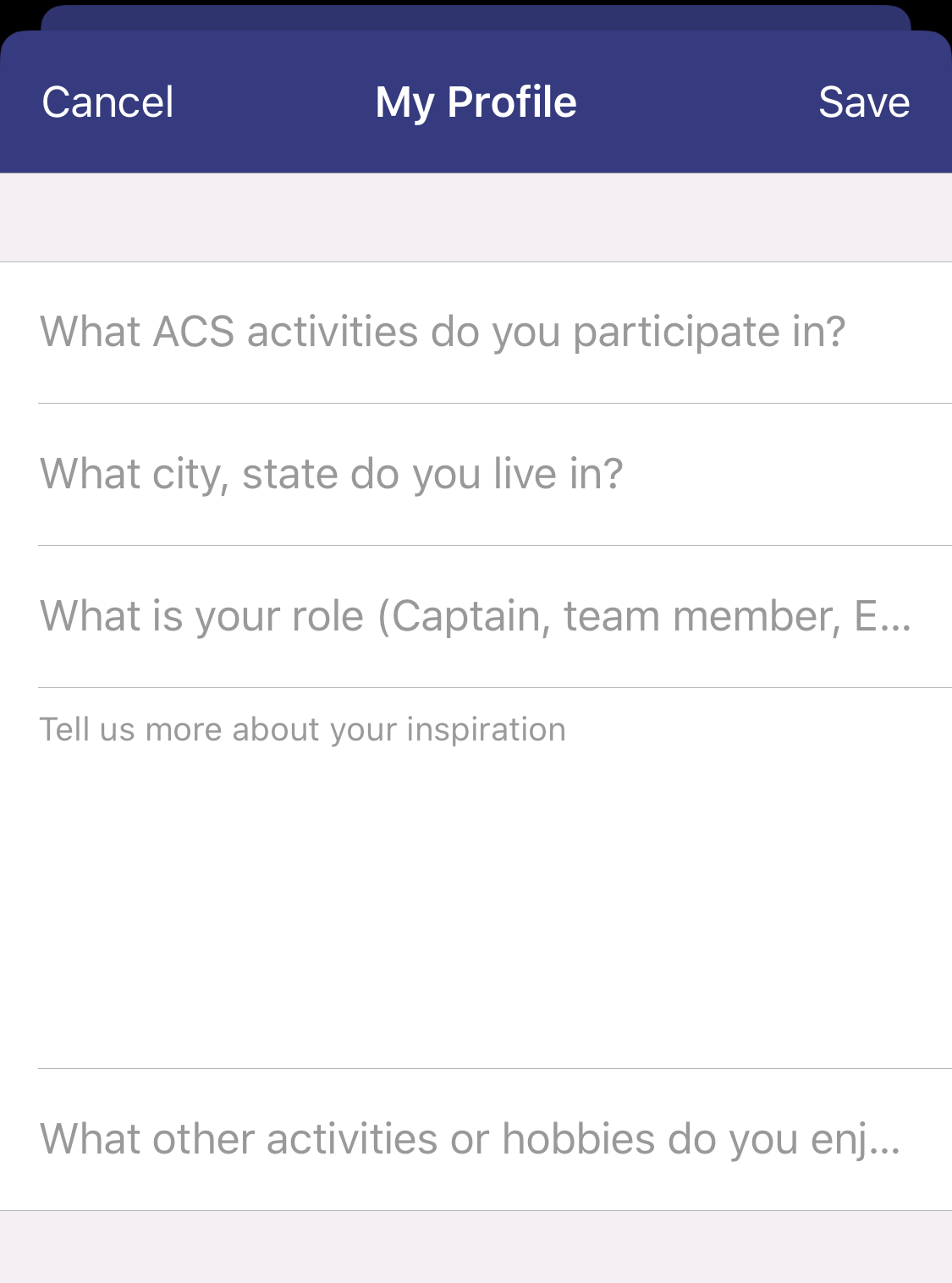Viewport: 952px width, 1283px height.
Task: Tap the truncated ellipsis in the role field
Action: [895, 618]
